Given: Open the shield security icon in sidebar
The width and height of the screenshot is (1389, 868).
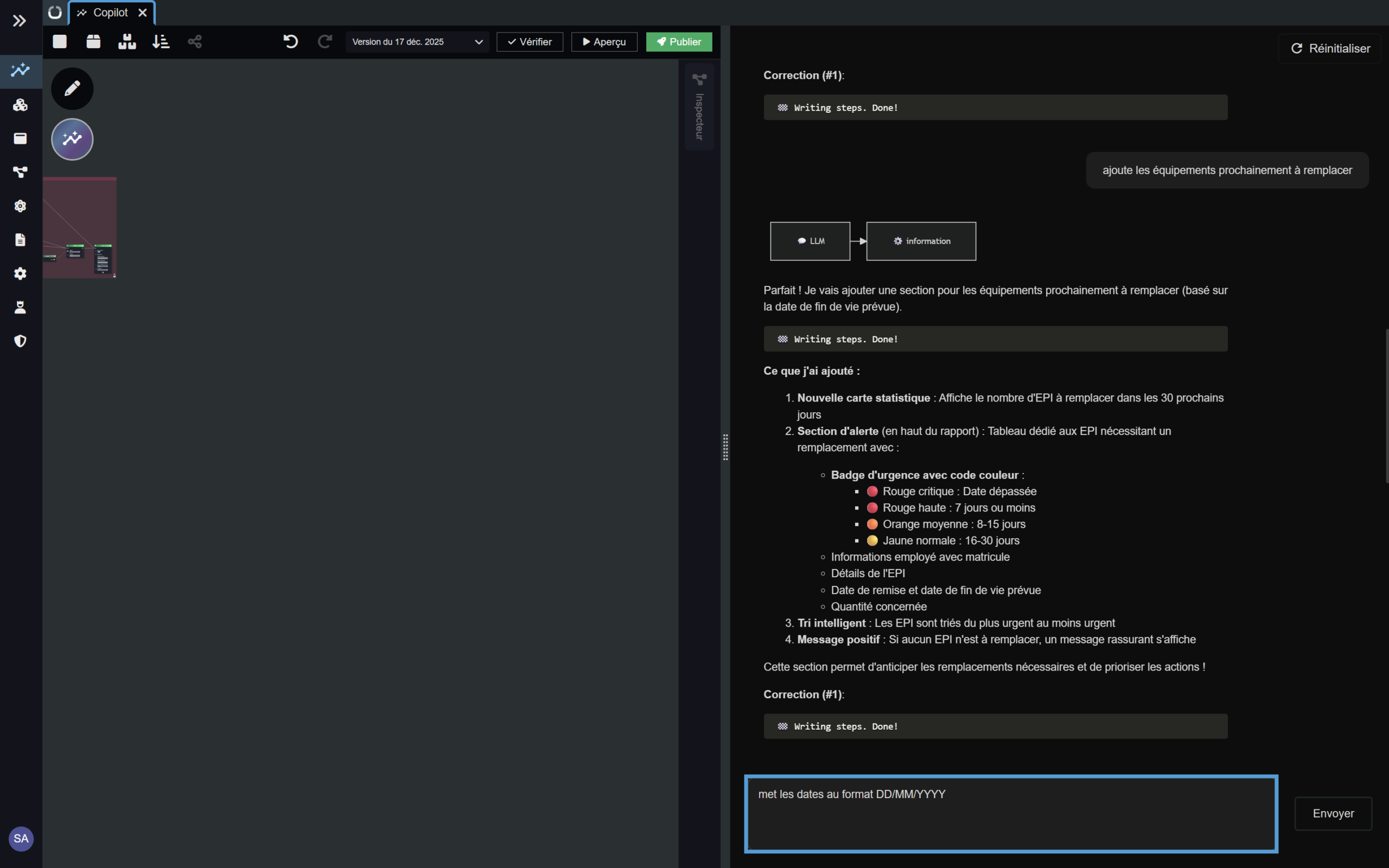Looking at the screenshot, I should [20, 341].
